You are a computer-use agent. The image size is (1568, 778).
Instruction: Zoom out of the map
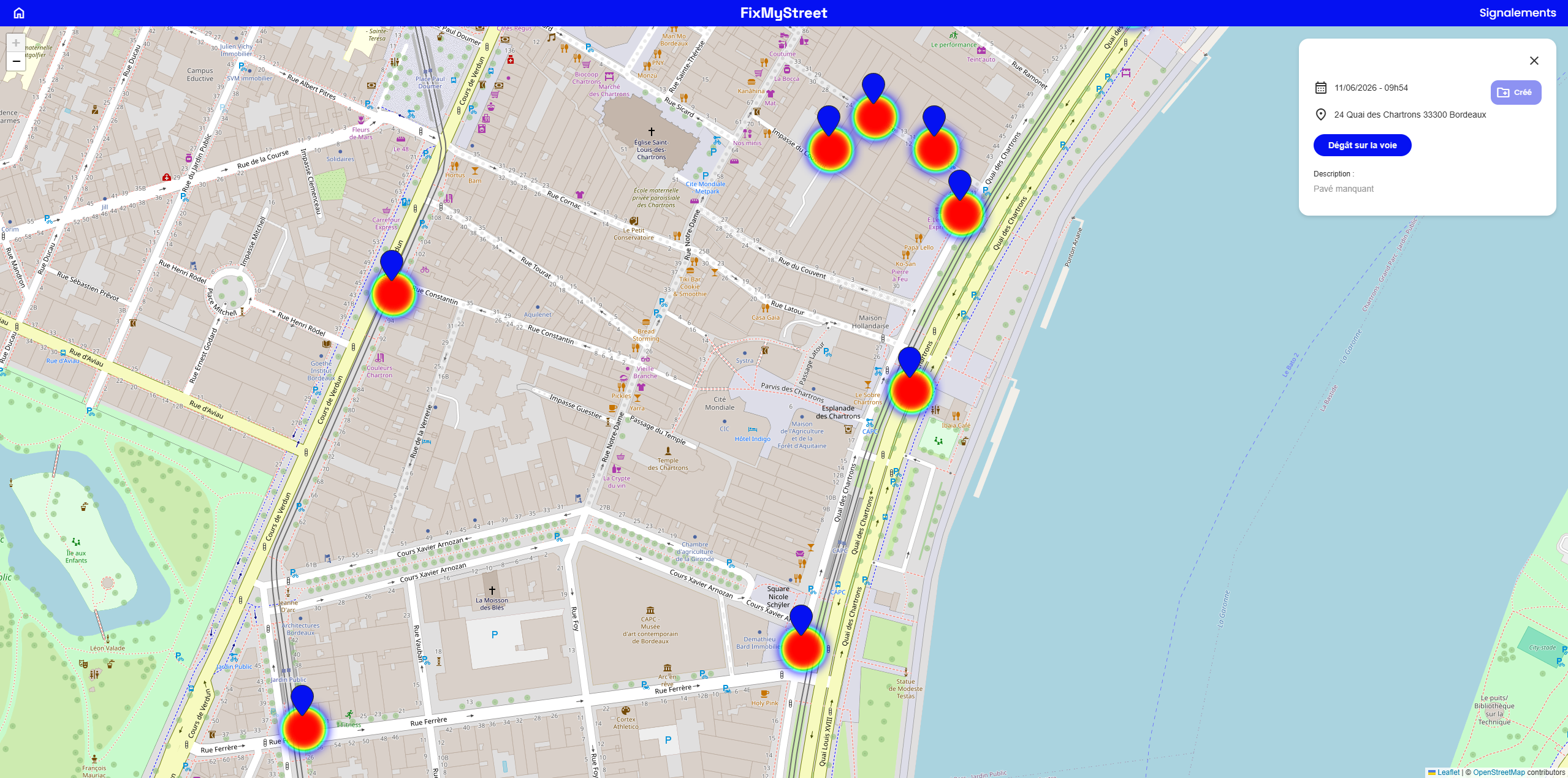(16, 61)
